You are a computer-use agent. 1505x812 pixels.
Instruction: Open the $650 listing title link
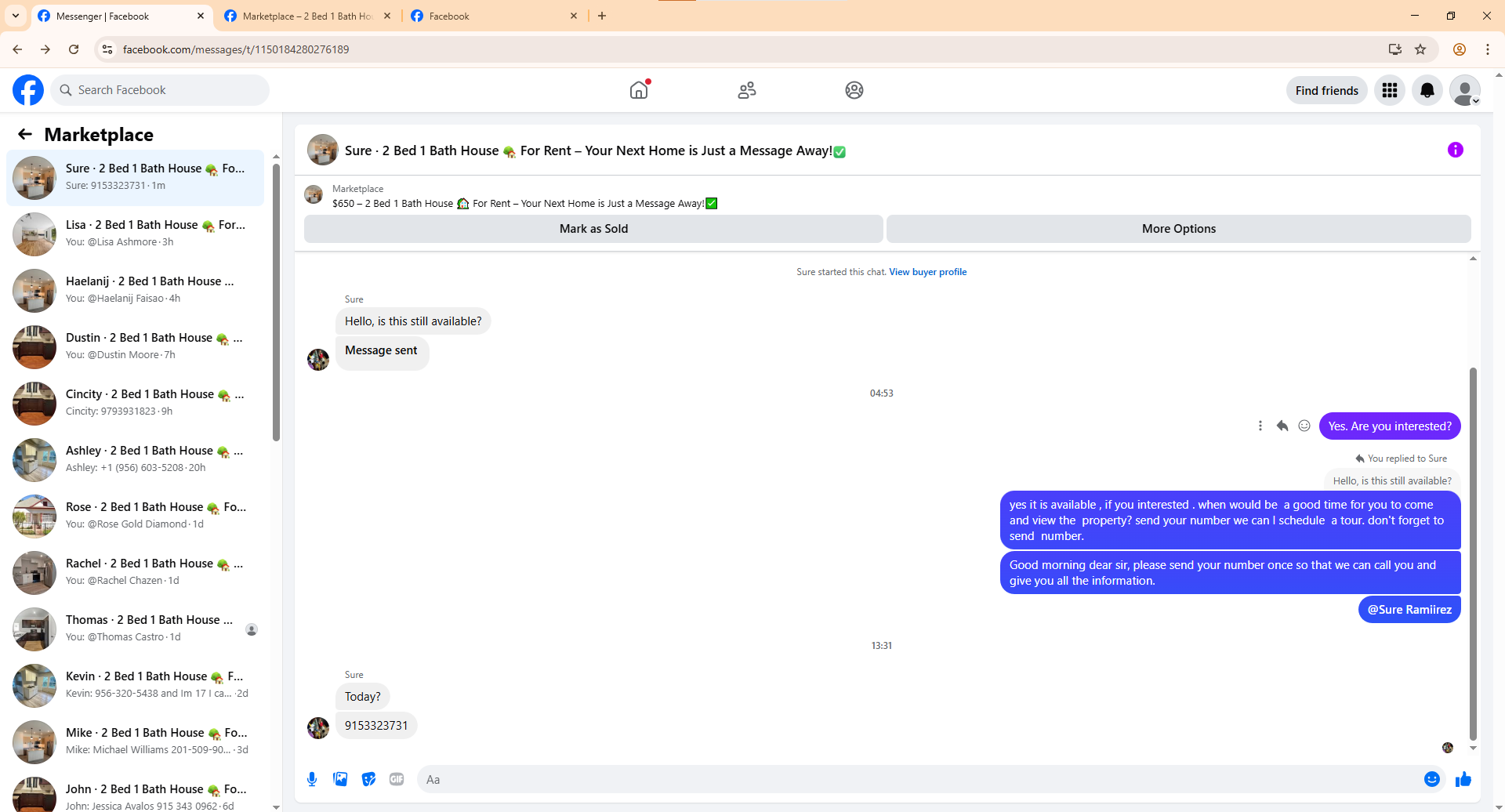click(524, 203)
